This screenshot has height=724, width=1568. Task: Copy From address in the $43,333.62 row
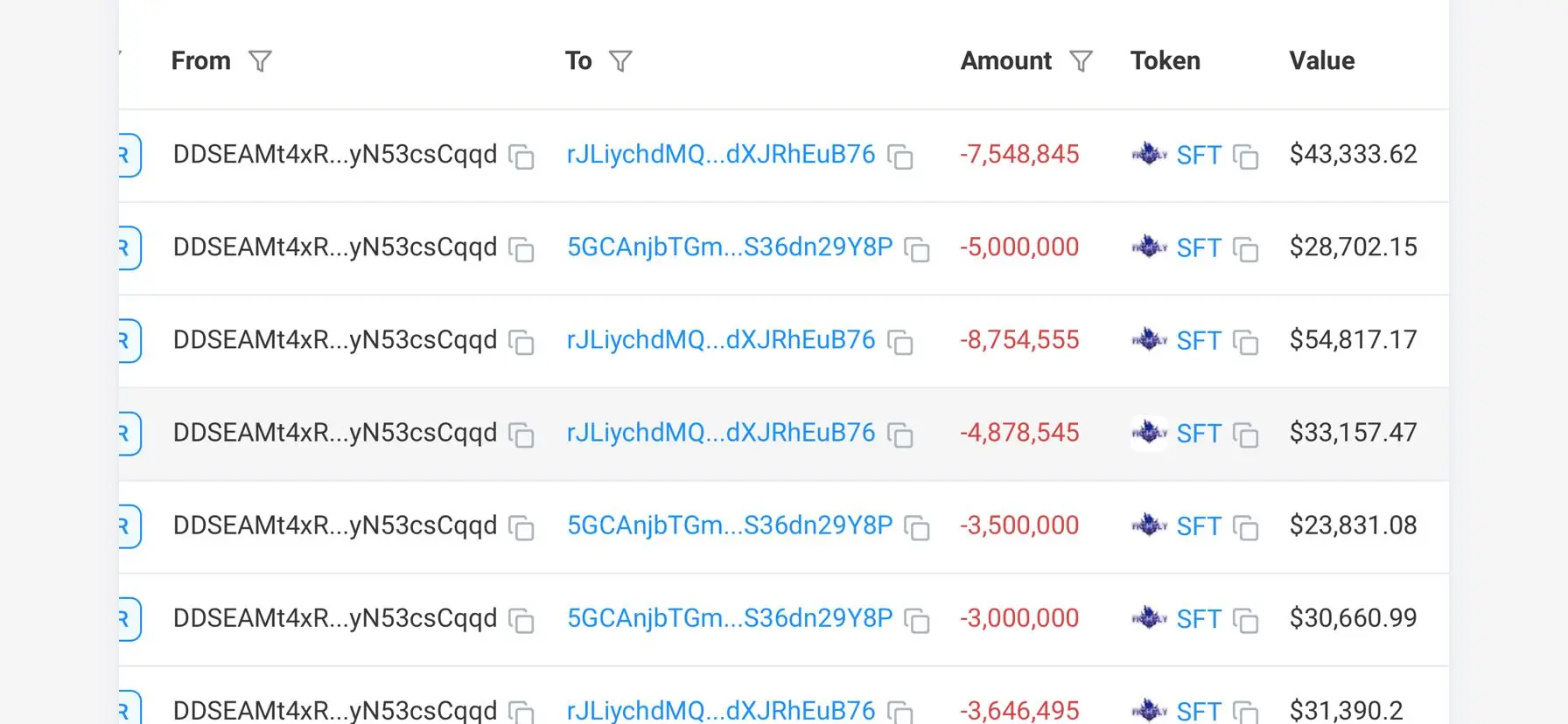(x=521, y=157)
